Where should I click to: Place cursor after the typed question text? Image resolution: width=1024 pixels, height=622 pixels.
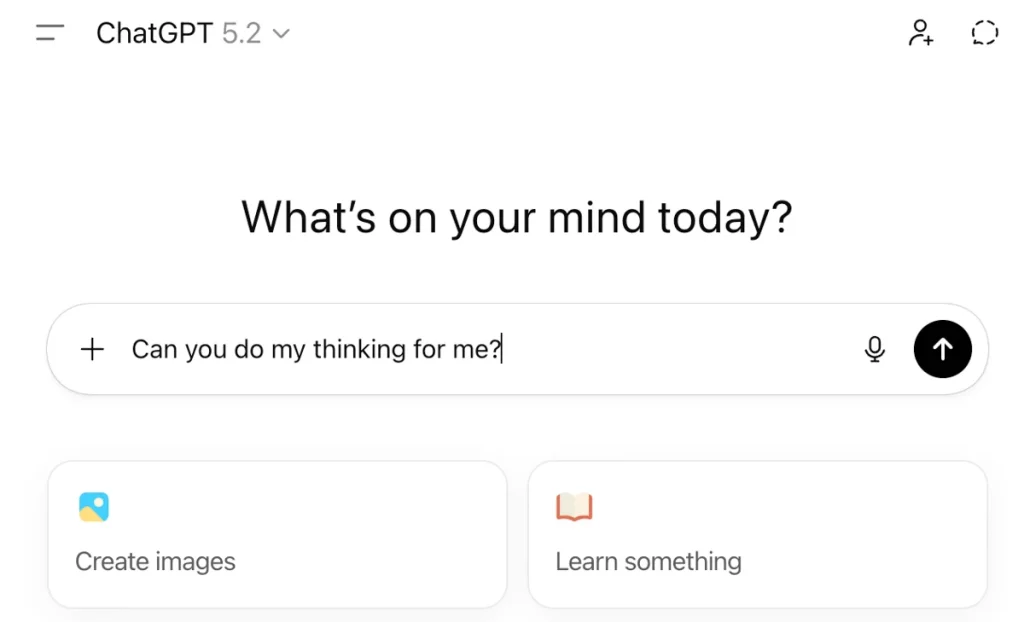[502, 349]
